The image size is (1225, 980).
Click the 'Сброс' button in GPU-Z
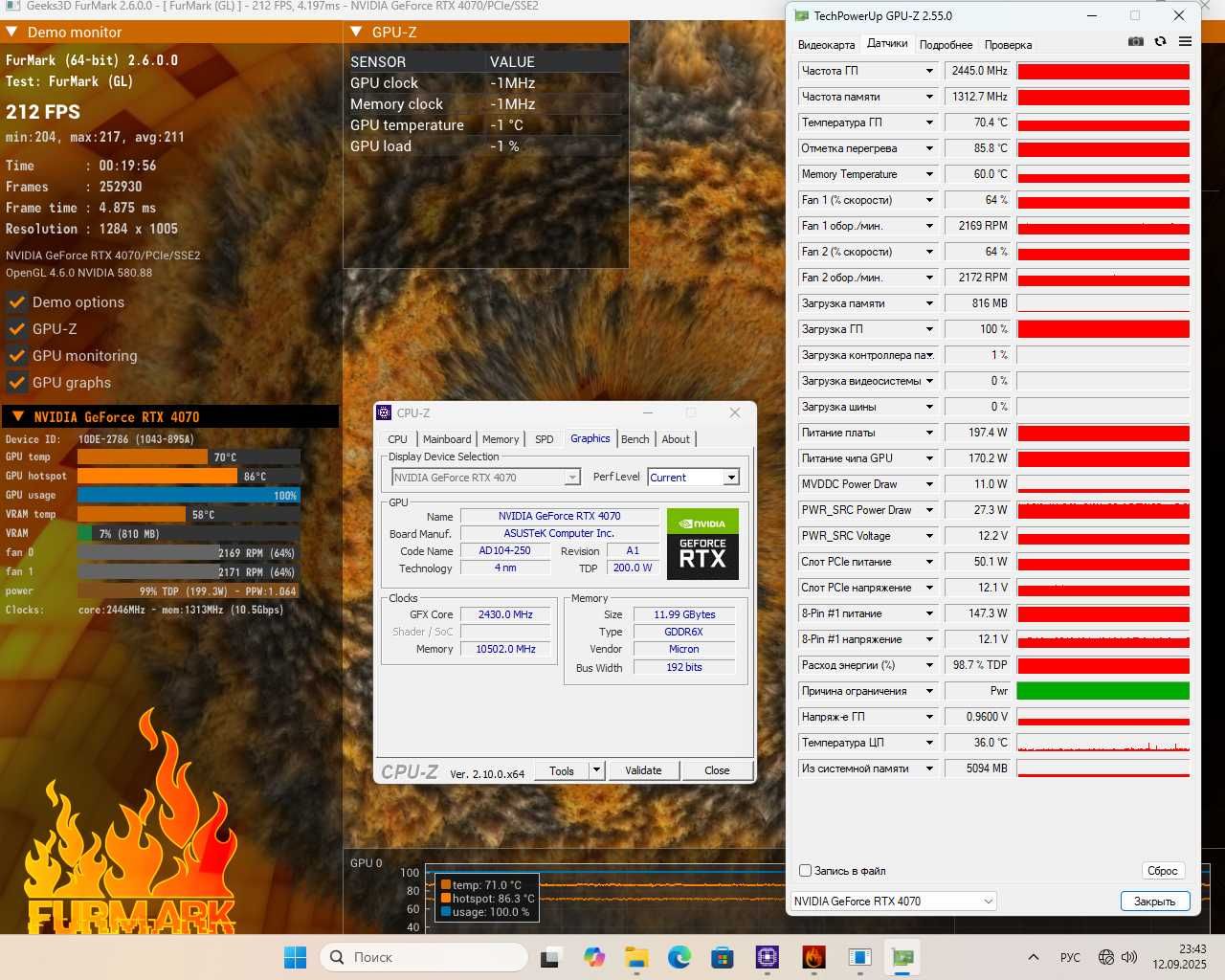(x=1163, y=871)
